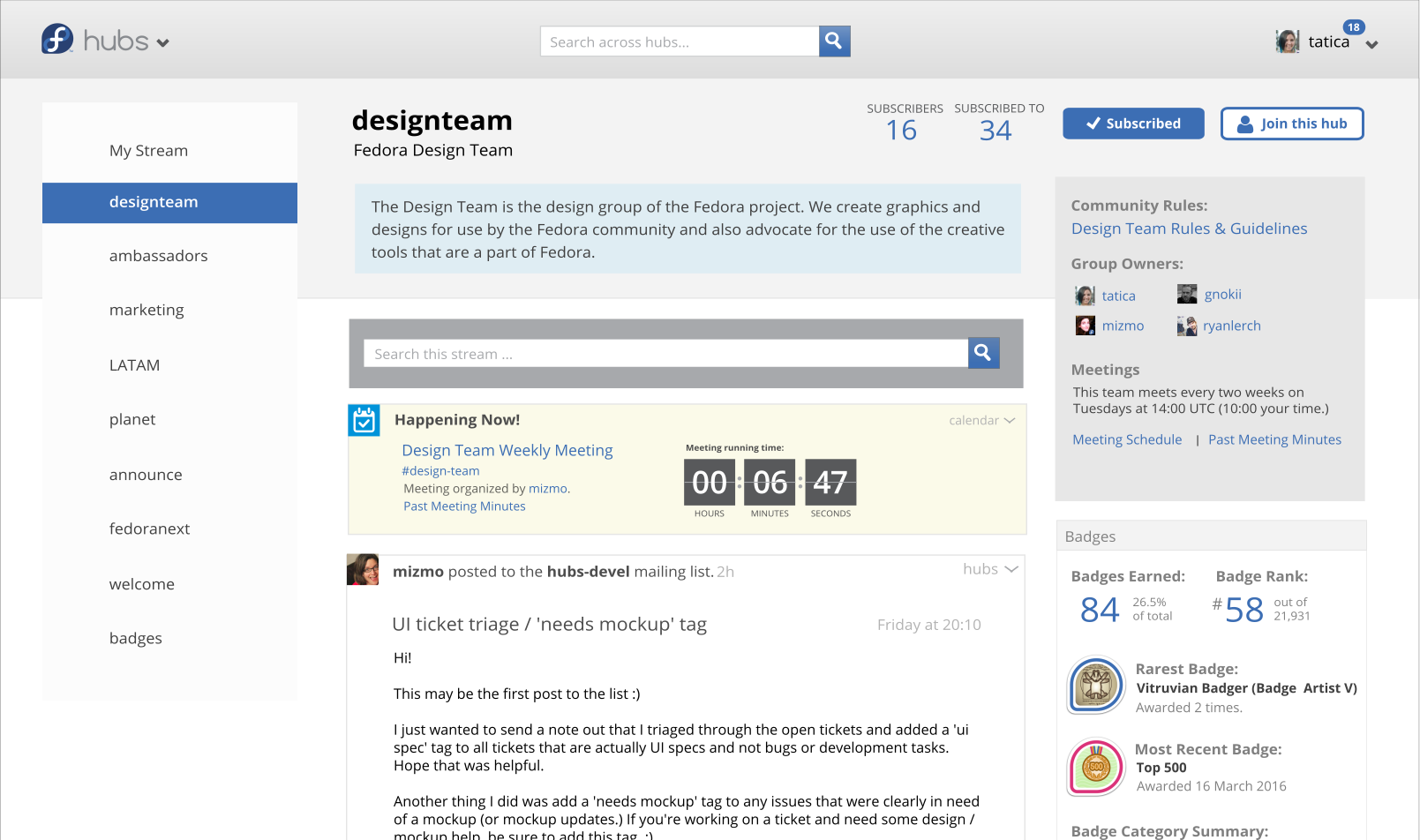The image size is (1420, 840).
Task: Click the Join this hub button
Action: pyautogui.click(x=1292, y=124)
